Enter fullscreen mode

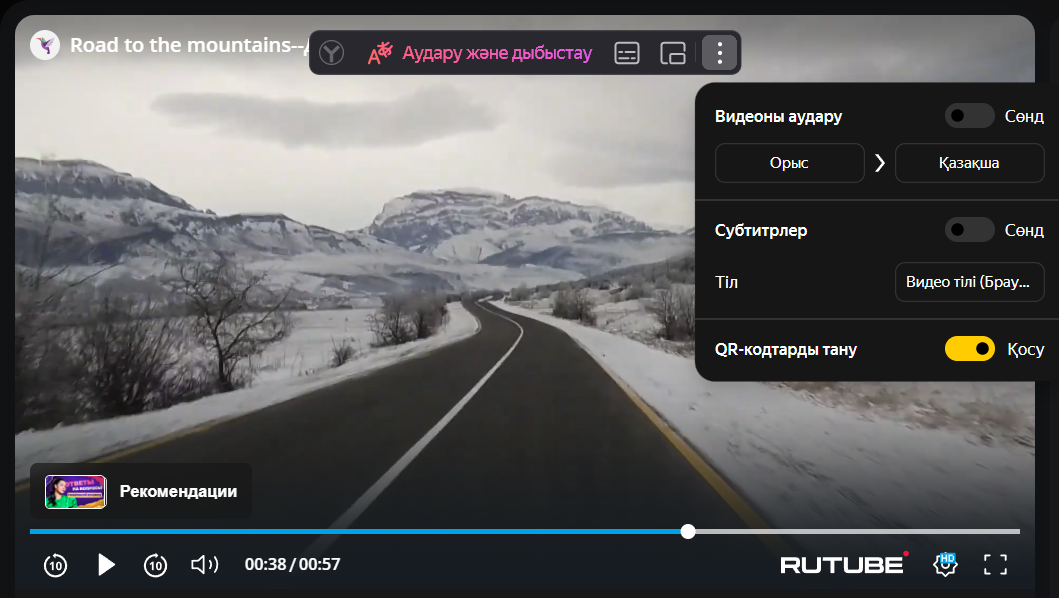[x=995, y=564]
